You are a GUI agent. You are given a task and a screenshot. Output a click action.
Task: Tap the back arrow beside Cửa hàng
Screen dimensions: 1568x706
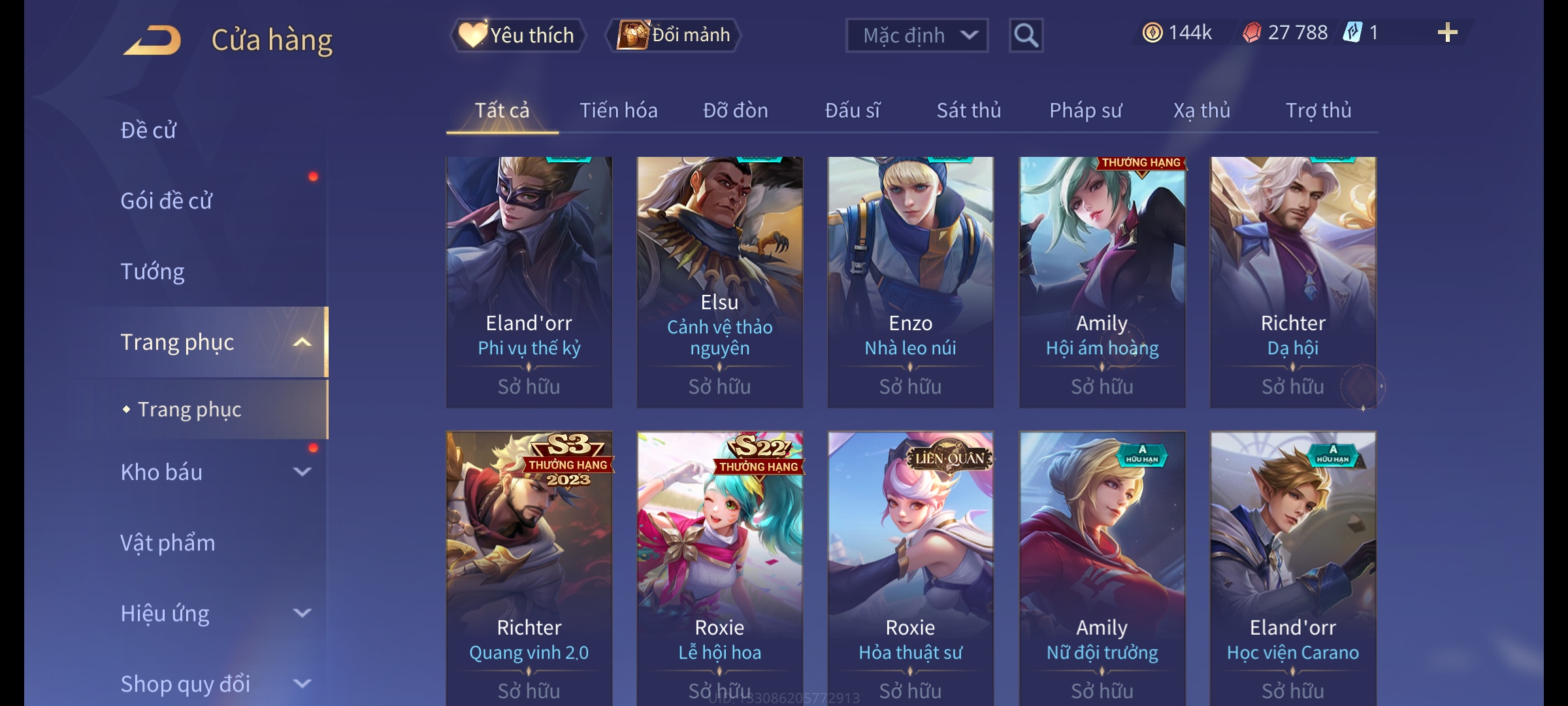(152, 40)
